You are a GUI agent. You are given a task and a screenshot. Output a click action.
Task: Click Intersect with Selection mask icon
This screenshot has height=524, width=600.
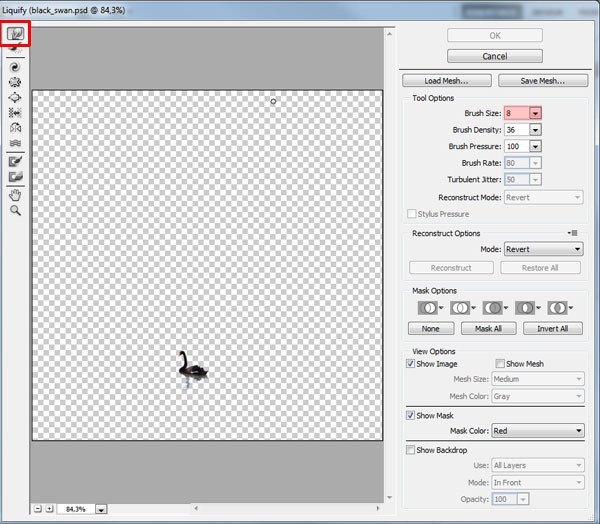[527, 308]
